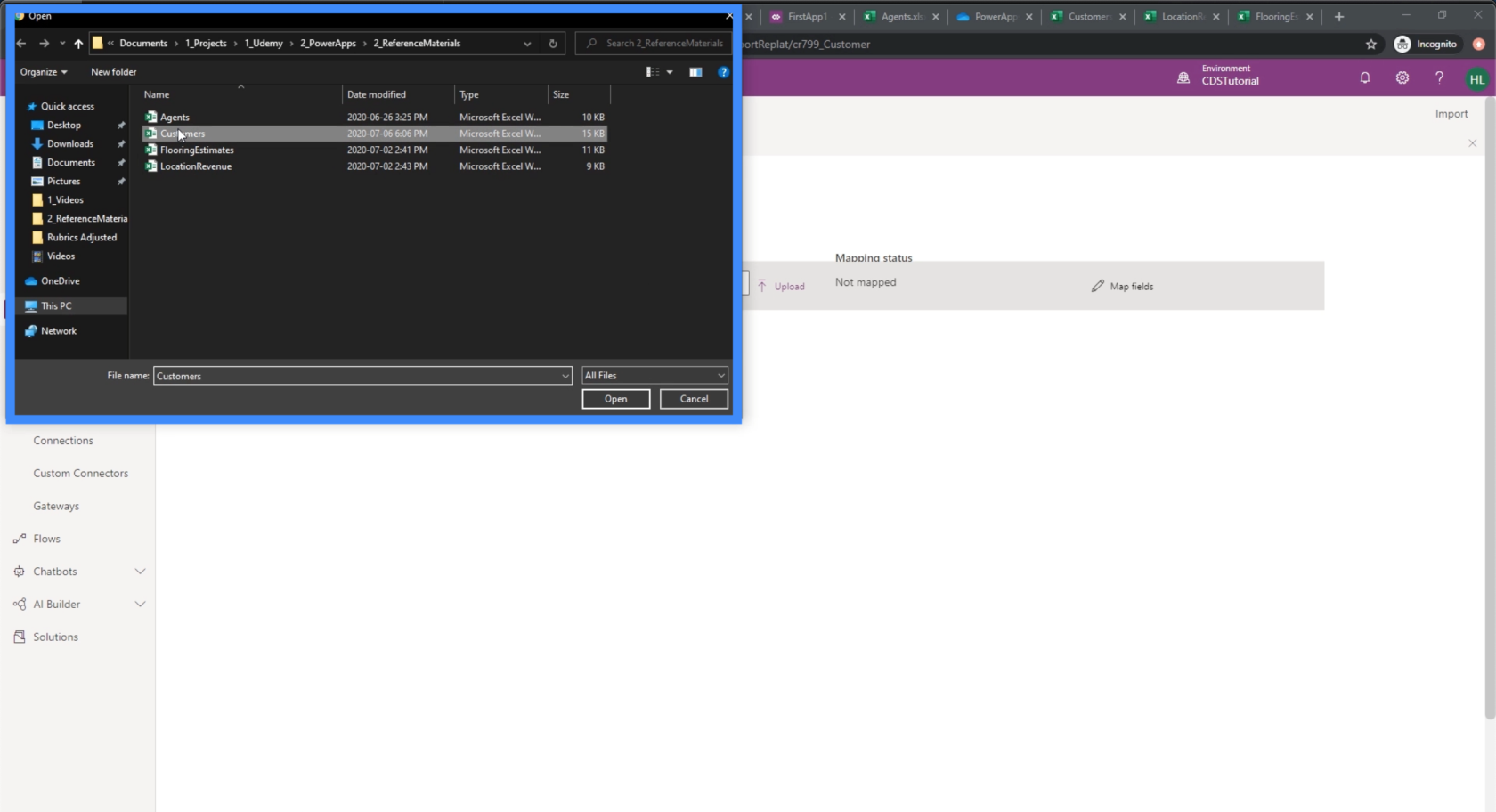Click the Open button
1496x812 pixels.
tap(615, 399)
